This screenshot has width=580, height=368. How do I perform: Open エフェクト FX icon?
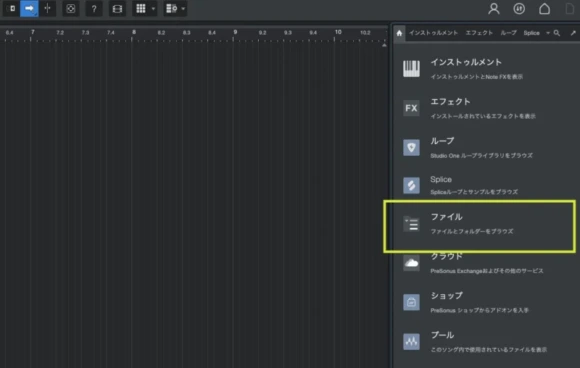coord(411,108)
